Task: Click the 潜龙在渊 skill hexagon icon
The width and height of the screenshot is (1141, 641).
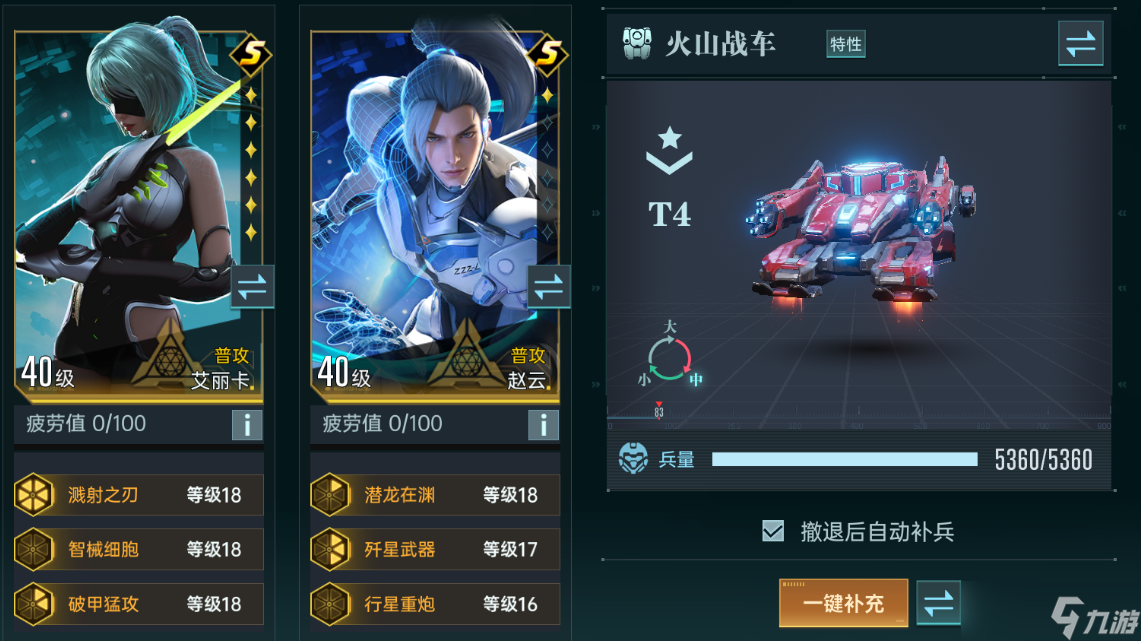Action: [330, 495]
